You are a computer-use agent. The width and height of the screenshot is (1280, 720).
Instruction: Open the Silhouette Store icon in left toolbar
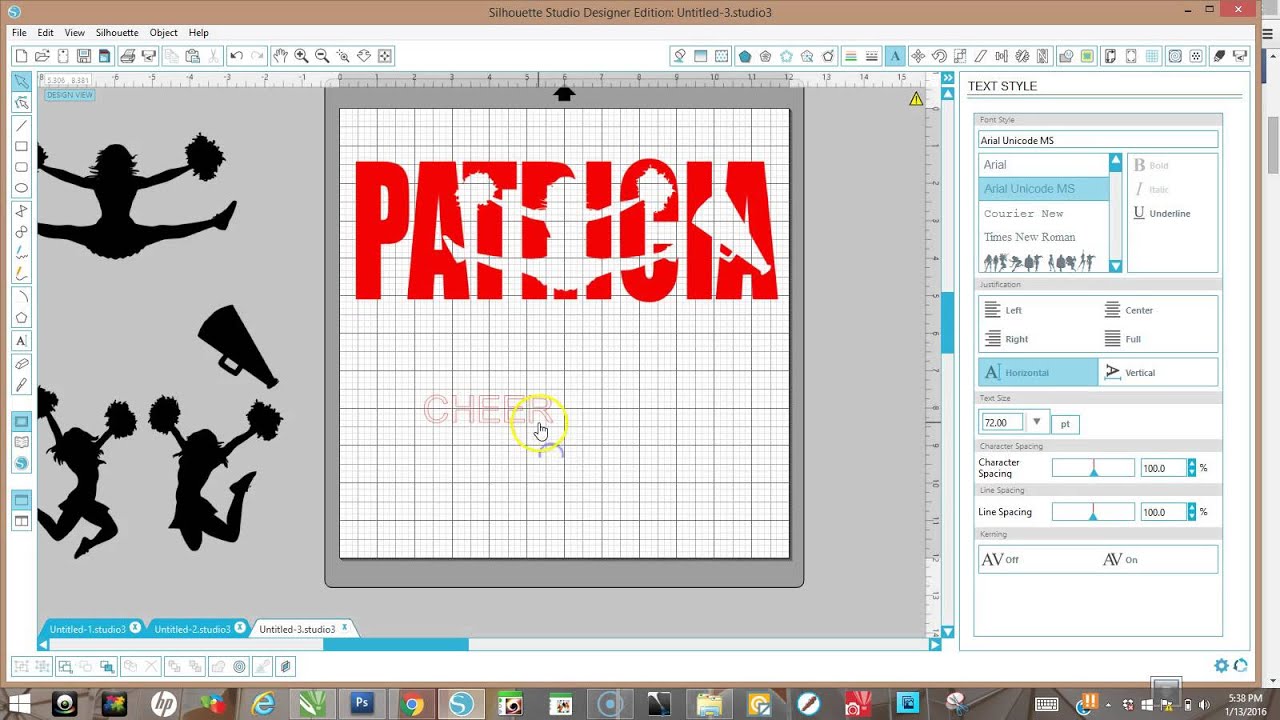tap(21, 463)
